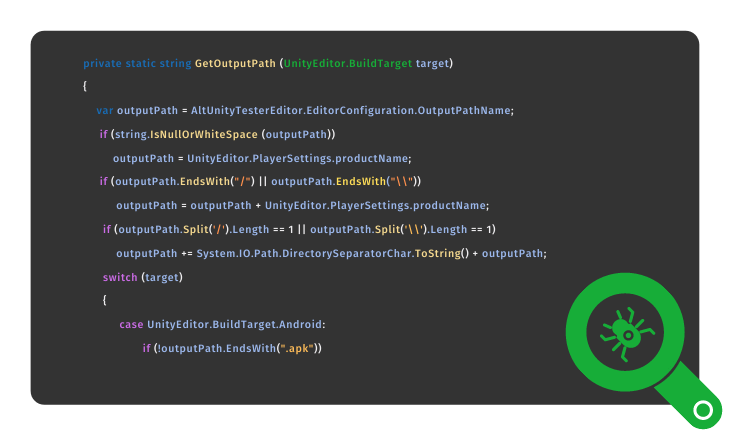Click the 'switch' keyword
The image size is (730, 435).
point(120,277)
